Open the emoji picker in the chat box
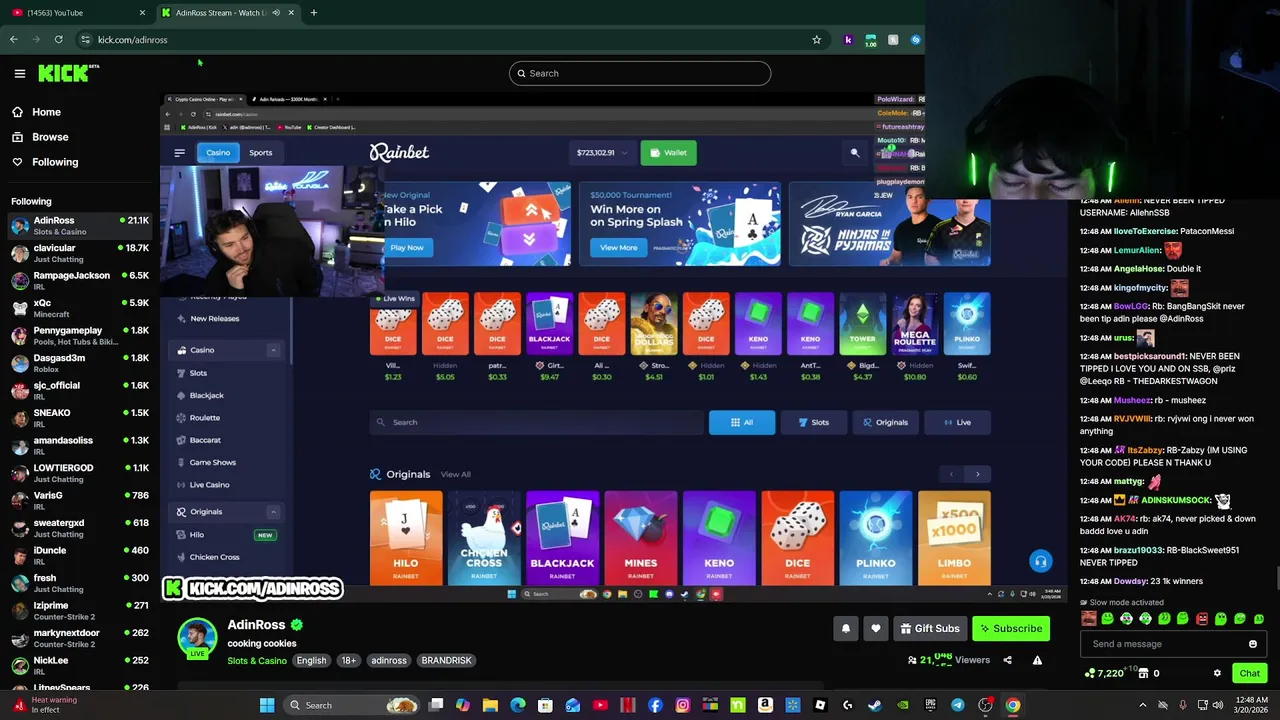The height and width of the screenshot is (720, 1280). coord(1252,644)
